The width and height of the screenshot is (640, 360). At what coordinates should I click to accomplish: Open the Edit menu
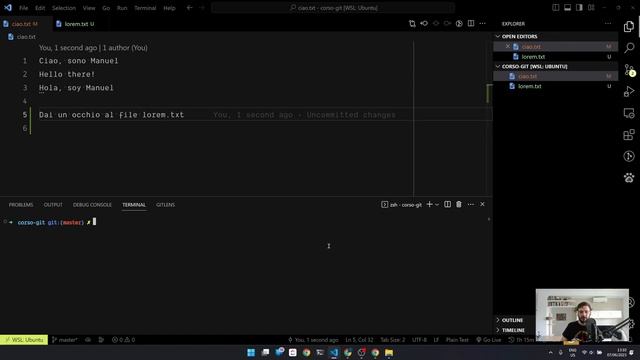(40, 8)
